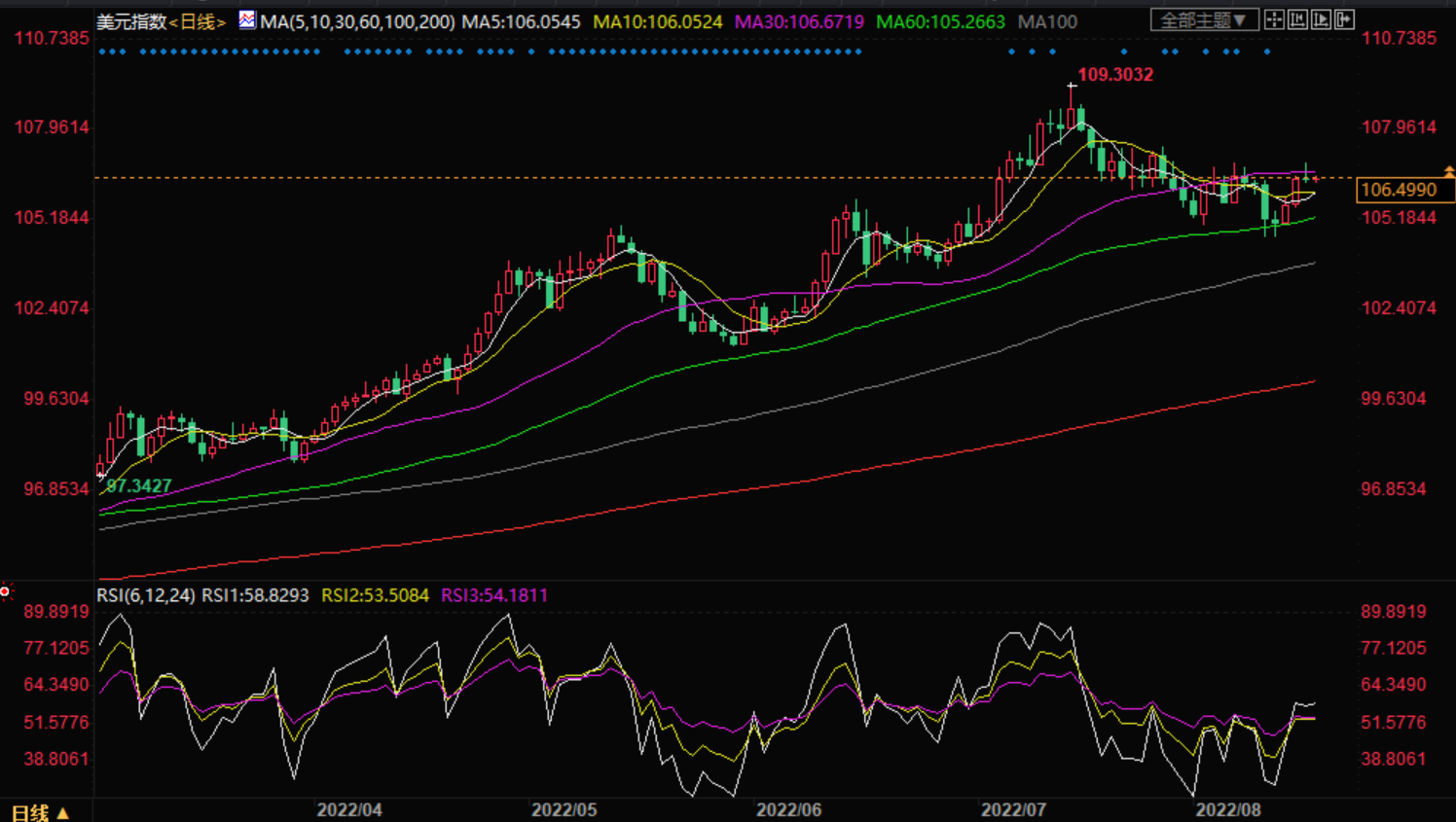Select the MA30 legend value
The image size is (1456, 822).
point(799,21)
